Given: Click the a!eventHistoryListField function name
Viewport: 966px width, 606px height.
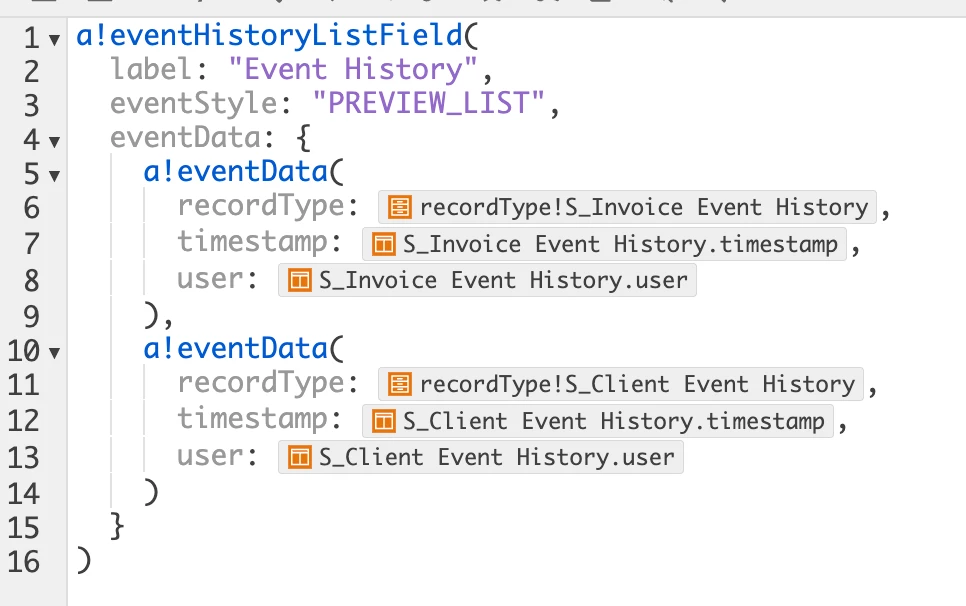Looking at the screenshot, I should [x=269, y=35].
